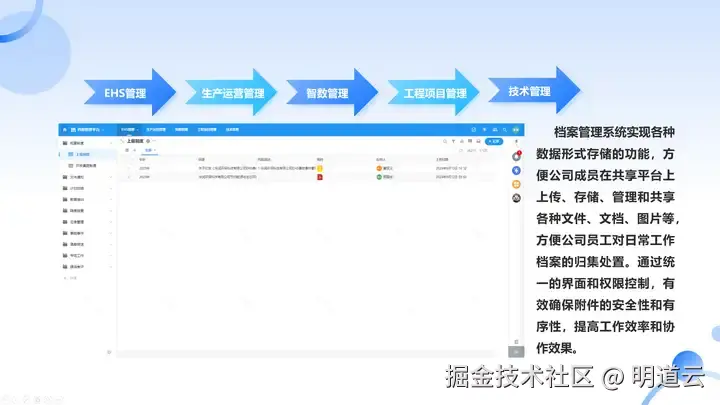Select the EHS管理 tab in the app header
This screenshot has height=405, width=720.
click(x=129, y=130)
